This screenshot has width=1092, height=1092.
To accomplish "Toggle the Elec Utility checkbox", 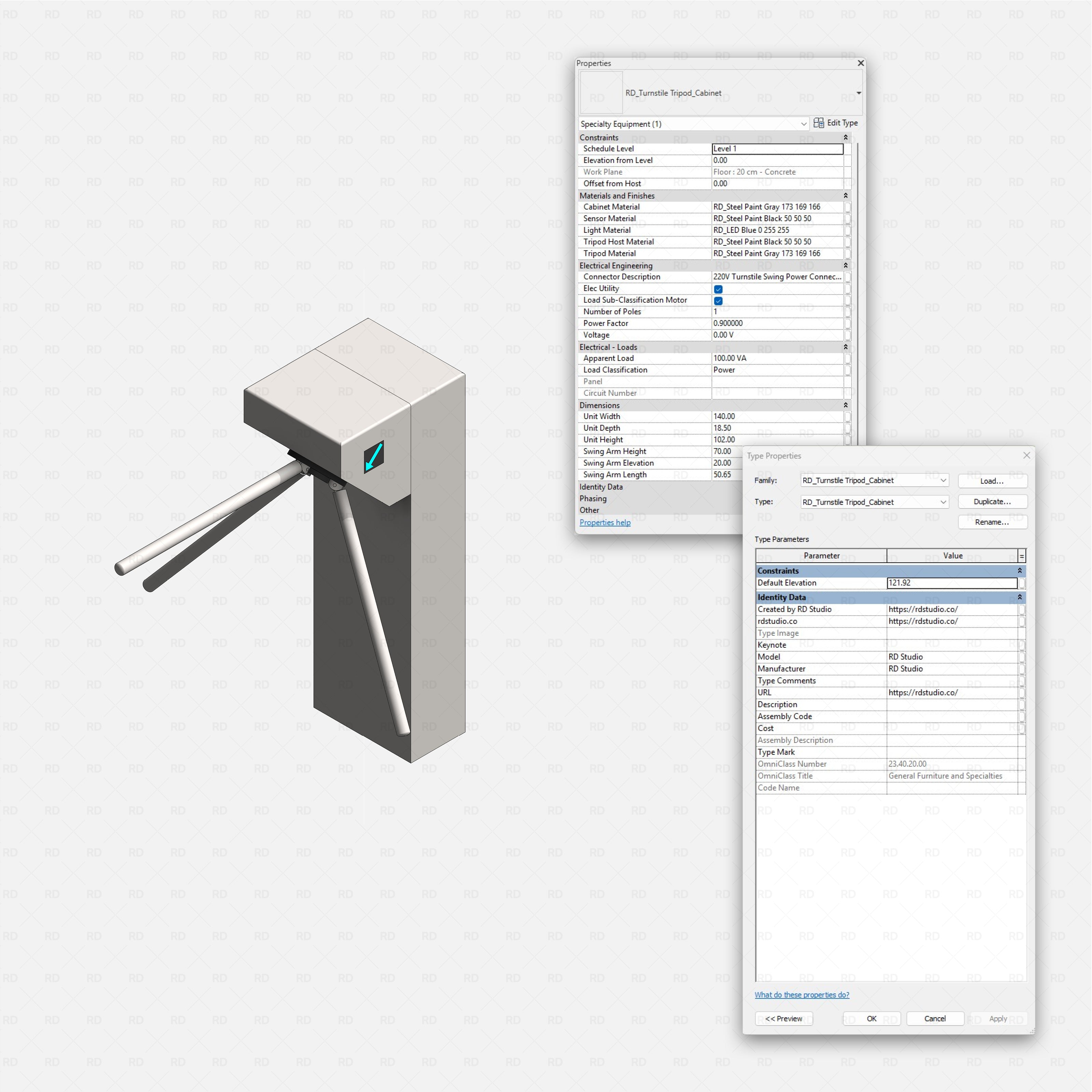I will coord(718,289).
